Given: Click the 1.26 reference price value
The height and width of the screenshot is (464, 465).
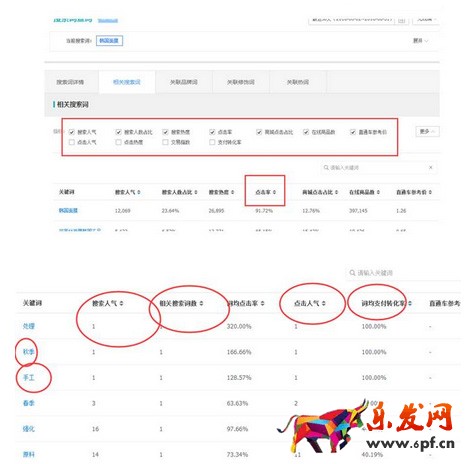Looking at the screenshot, I should pos(401,211).
